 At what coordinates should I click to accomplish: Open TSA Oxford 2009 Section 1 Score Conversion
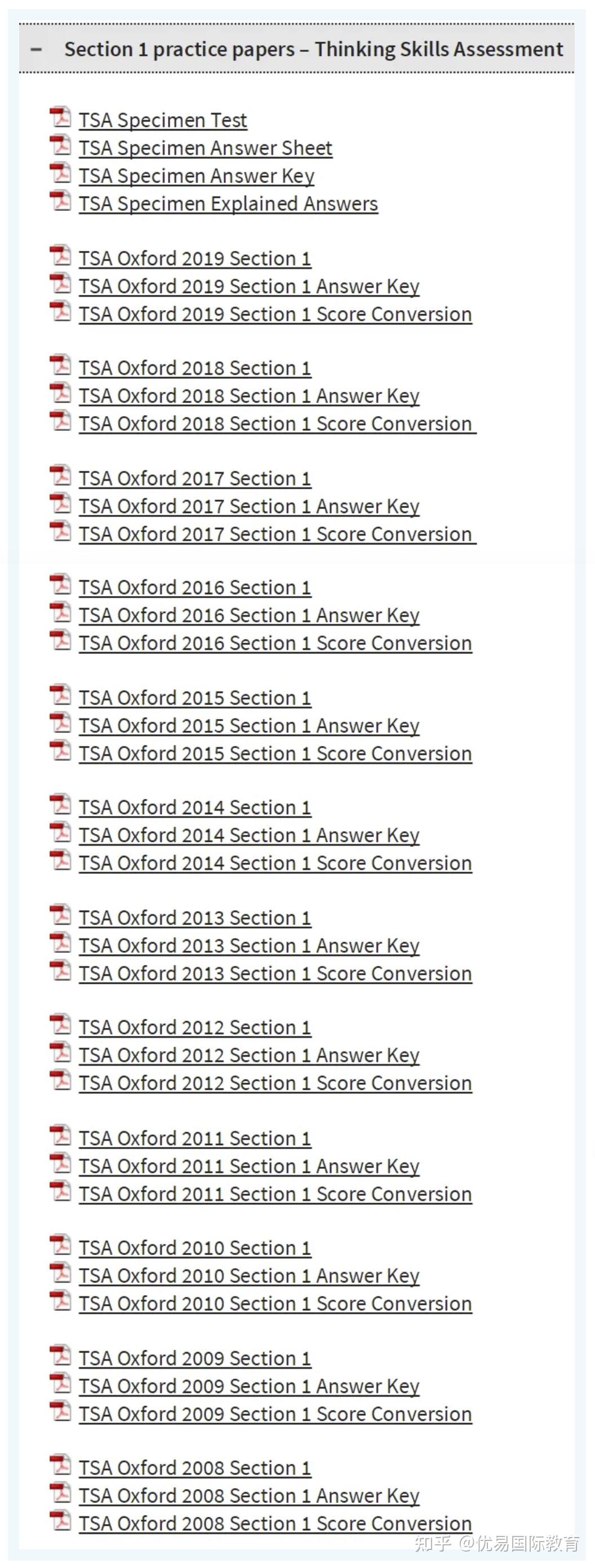click(x=275, y=1415)
